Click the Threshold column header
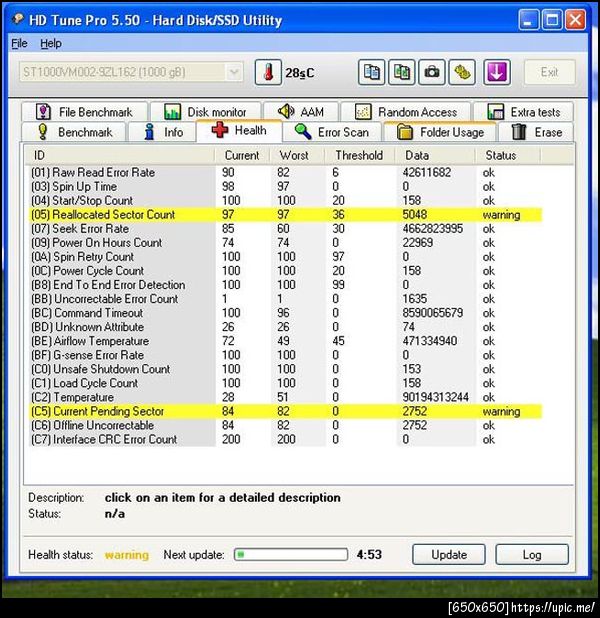Image resolution: width=600 pixels, height=618 pixels. tap(360, 155)
